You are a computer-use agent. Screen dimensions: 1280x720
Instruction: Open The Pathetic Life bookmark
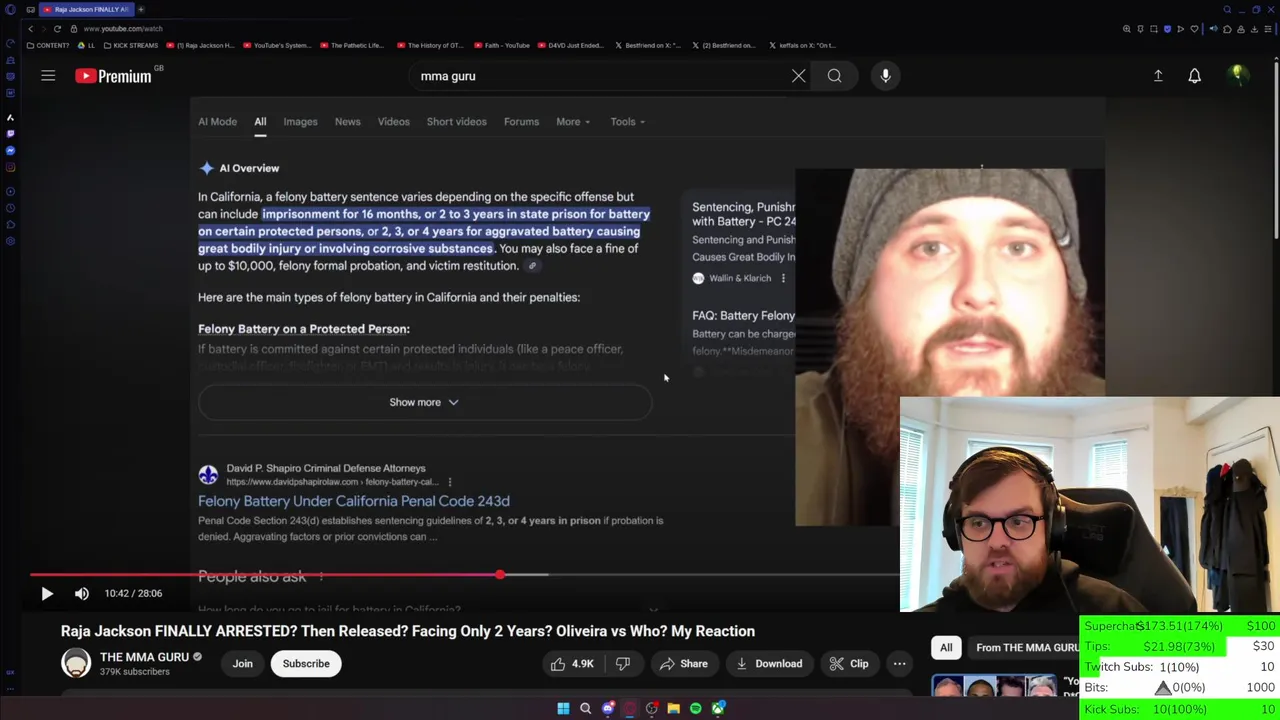(352, 45)
